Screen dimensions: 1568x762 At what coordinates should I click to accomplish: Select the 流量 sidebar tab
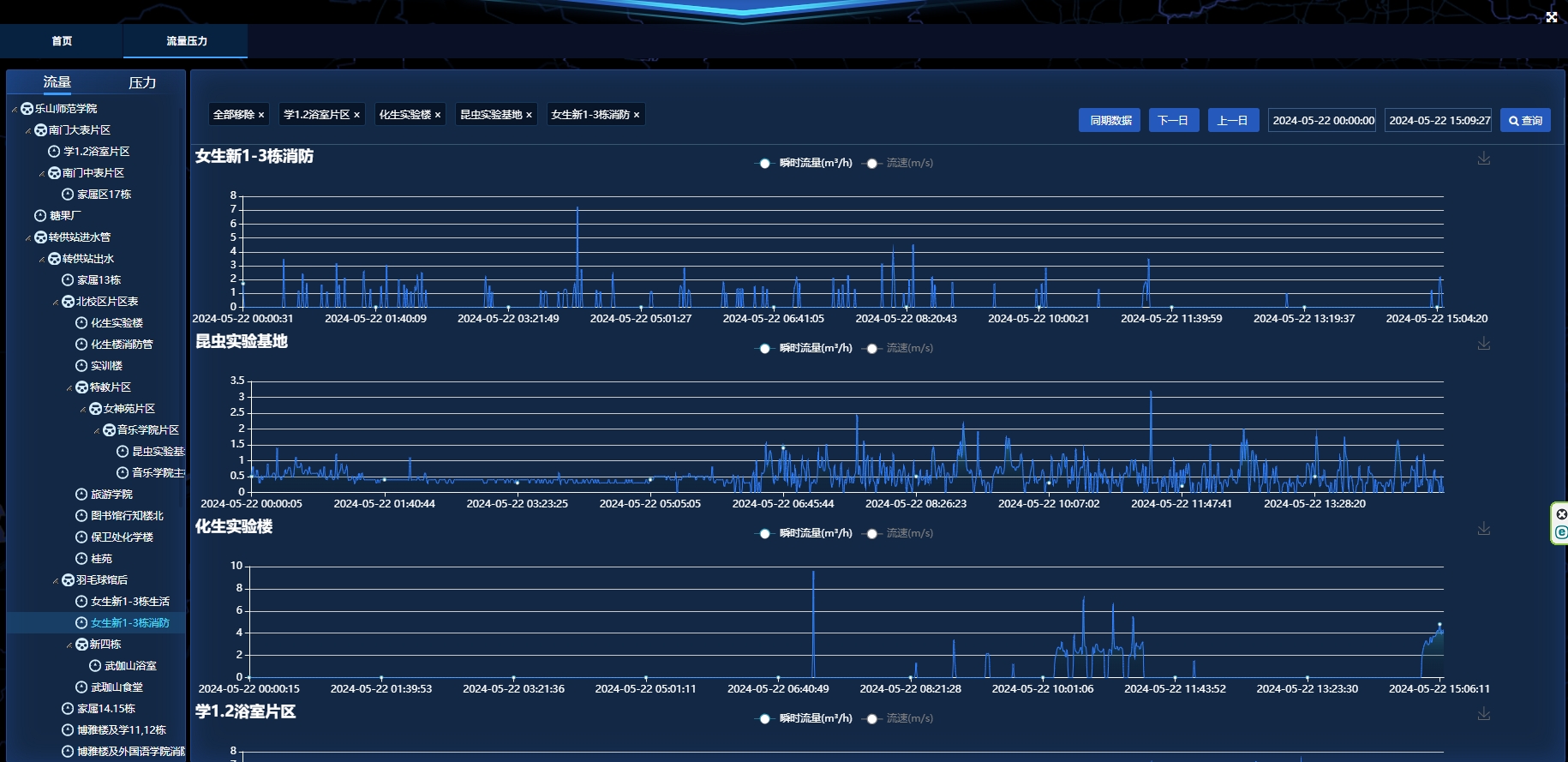[57, 82]
